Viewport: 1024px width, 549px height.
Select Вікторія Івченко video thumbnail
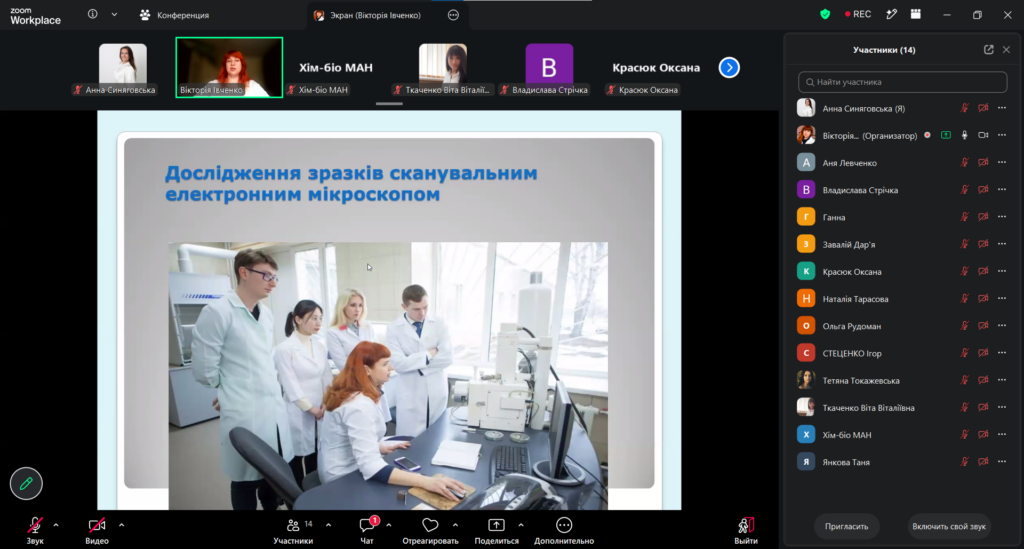(229, 67)
